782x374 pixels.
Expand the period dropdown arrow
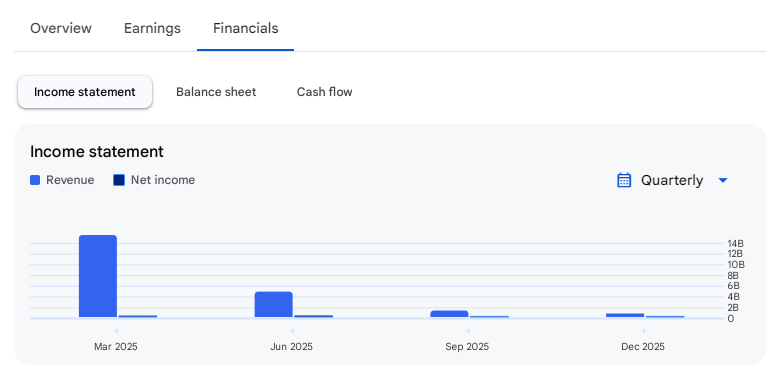tap(723, 181)
